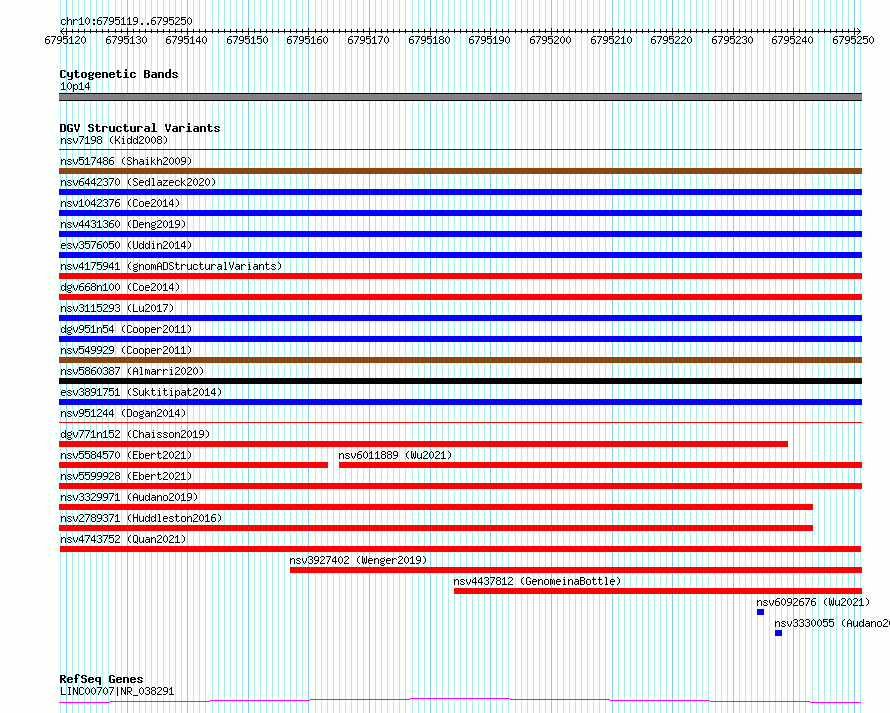890x713 pixels.
Task: Click the nsv951244 (Dogan2014) label
Action: [123, 413]
